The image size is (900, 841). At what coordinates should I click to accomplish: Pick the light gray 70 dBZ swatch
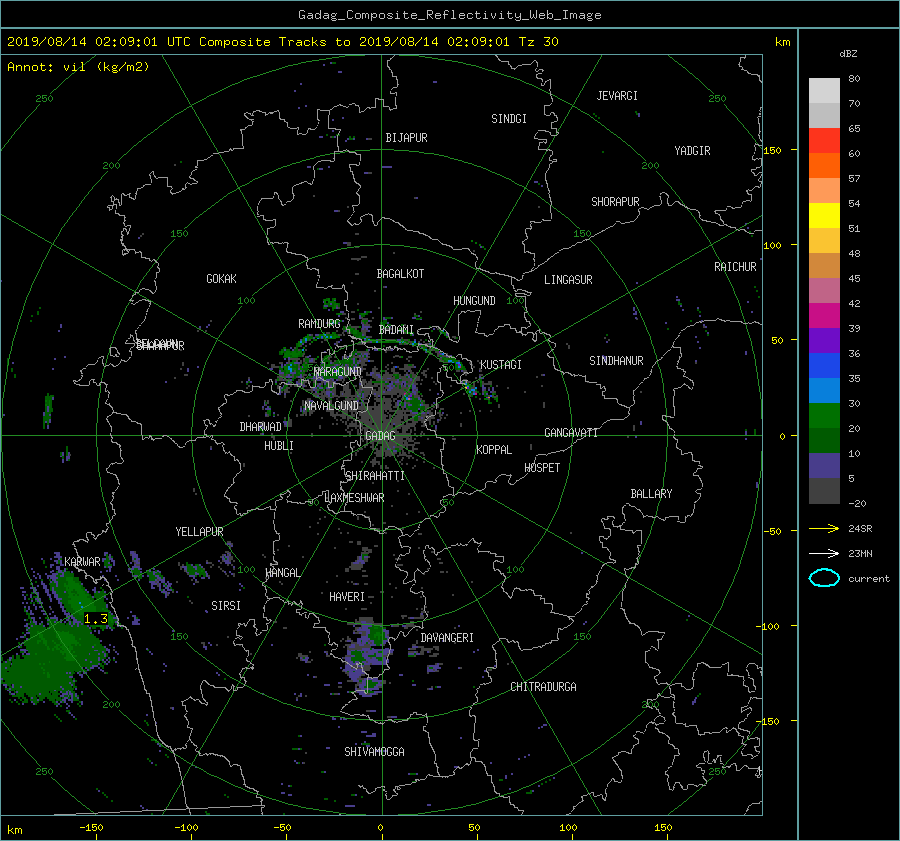coord(824,91)
